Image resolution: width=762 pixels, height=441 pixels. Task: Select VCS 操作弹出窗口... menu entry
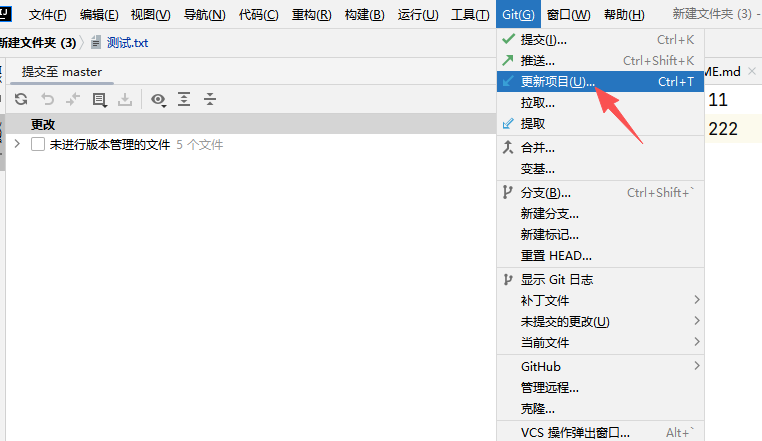(600, 432)
